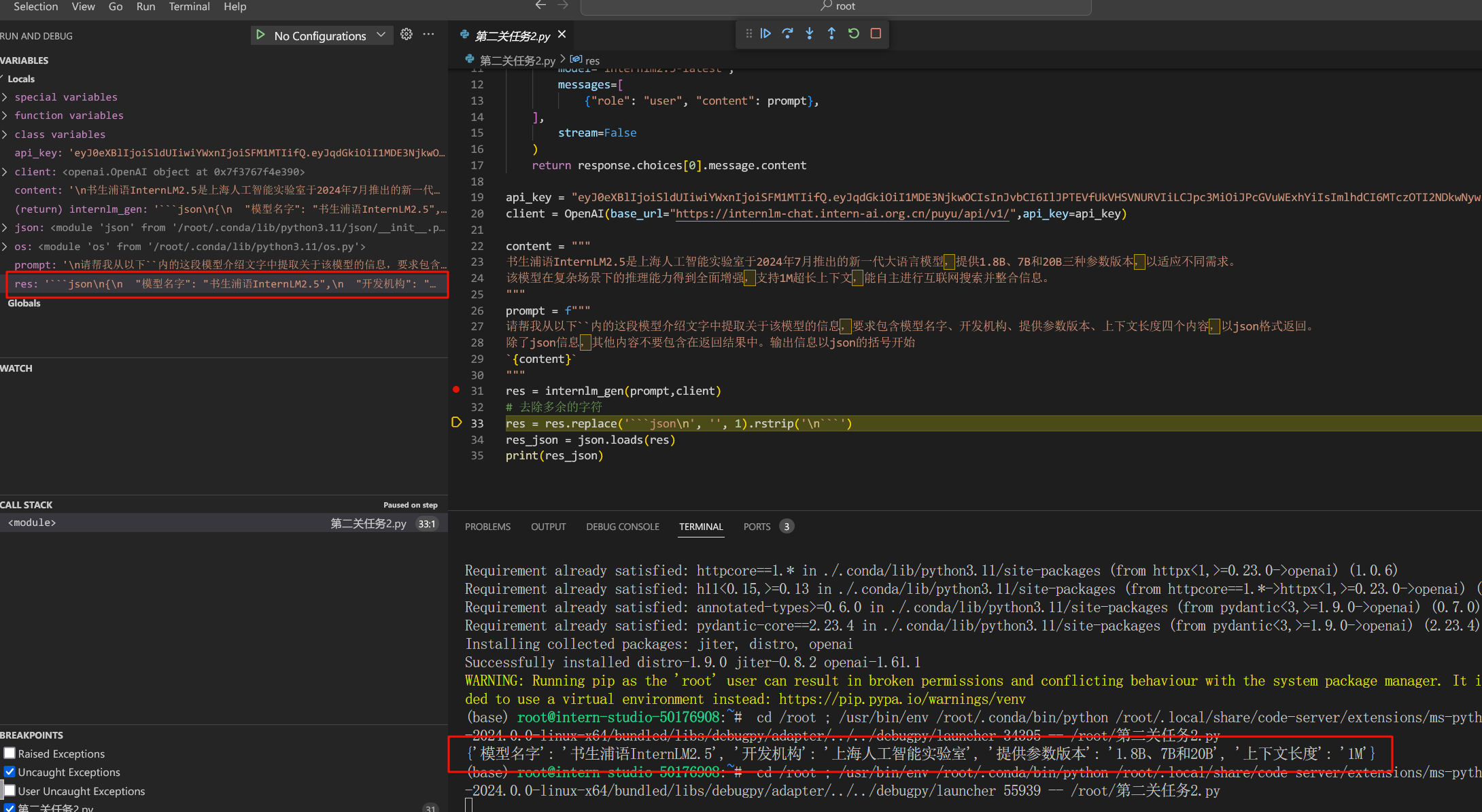
Task: Click the Step Out debug icon
Action: tap(831, 33)
